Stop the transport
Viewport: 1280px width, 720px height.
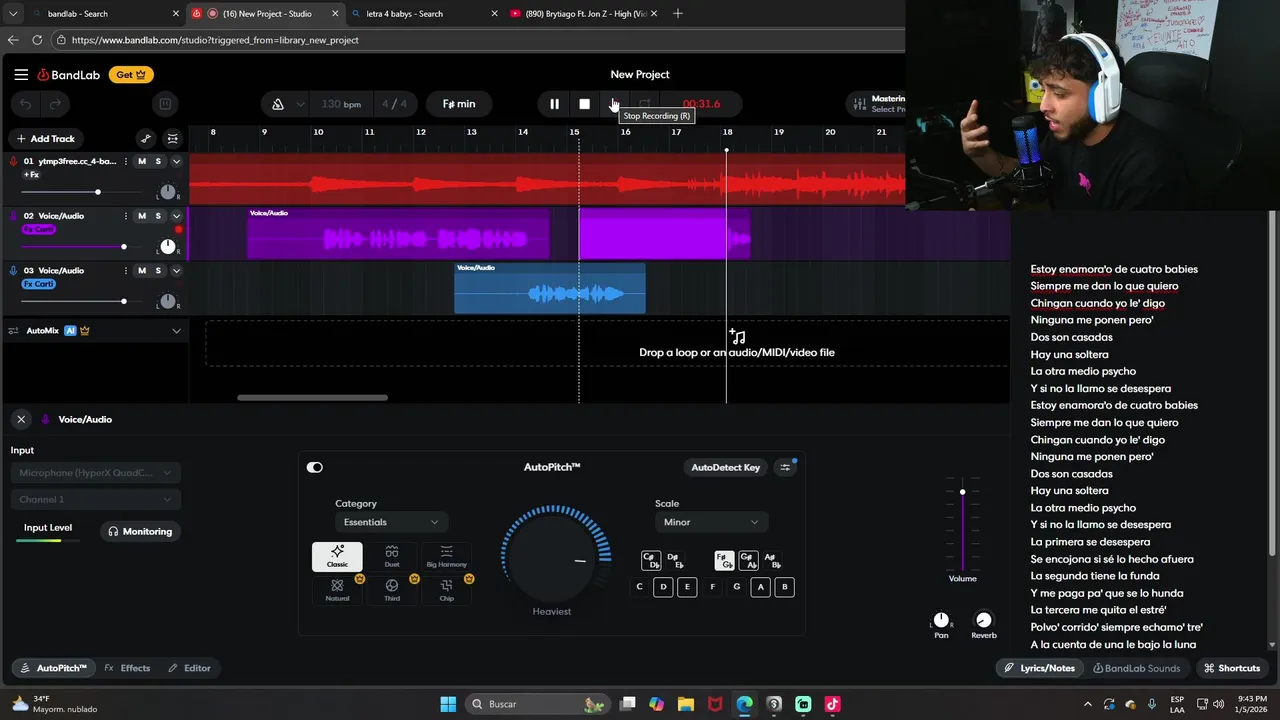pyautogui.click(x=585, y=104)
